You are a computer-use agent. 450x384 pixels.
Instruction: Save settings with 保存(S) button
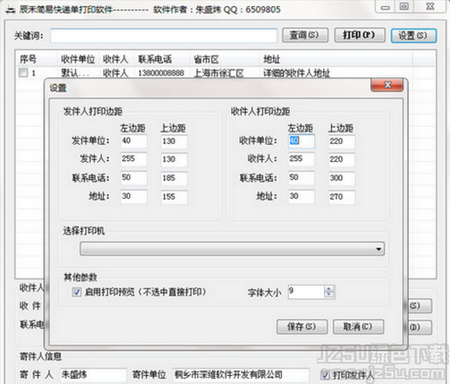click(x=302, y=327)
